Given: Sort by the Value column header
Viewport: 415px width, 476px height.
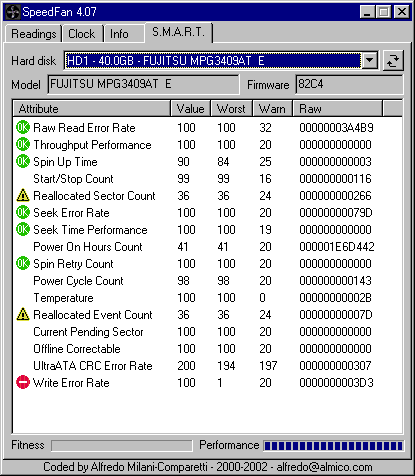Looking at the screenshot, I should (191, 109).
